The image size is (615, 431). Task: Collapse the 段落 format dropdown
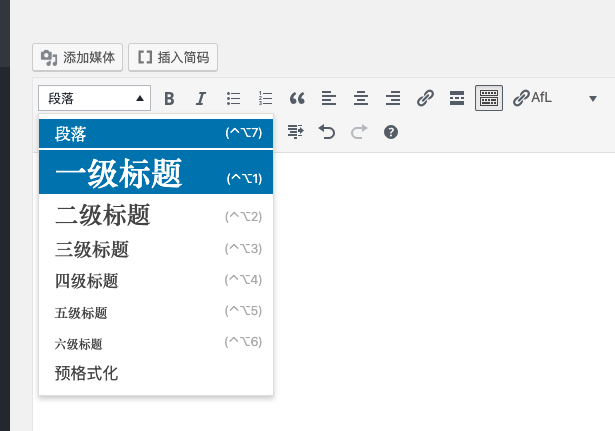[x=95, y=98]
